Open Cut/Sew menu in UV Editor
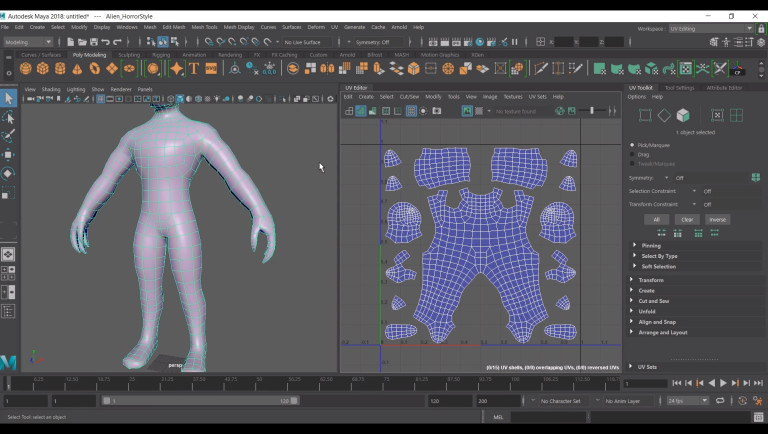 [x=409, y=96]
